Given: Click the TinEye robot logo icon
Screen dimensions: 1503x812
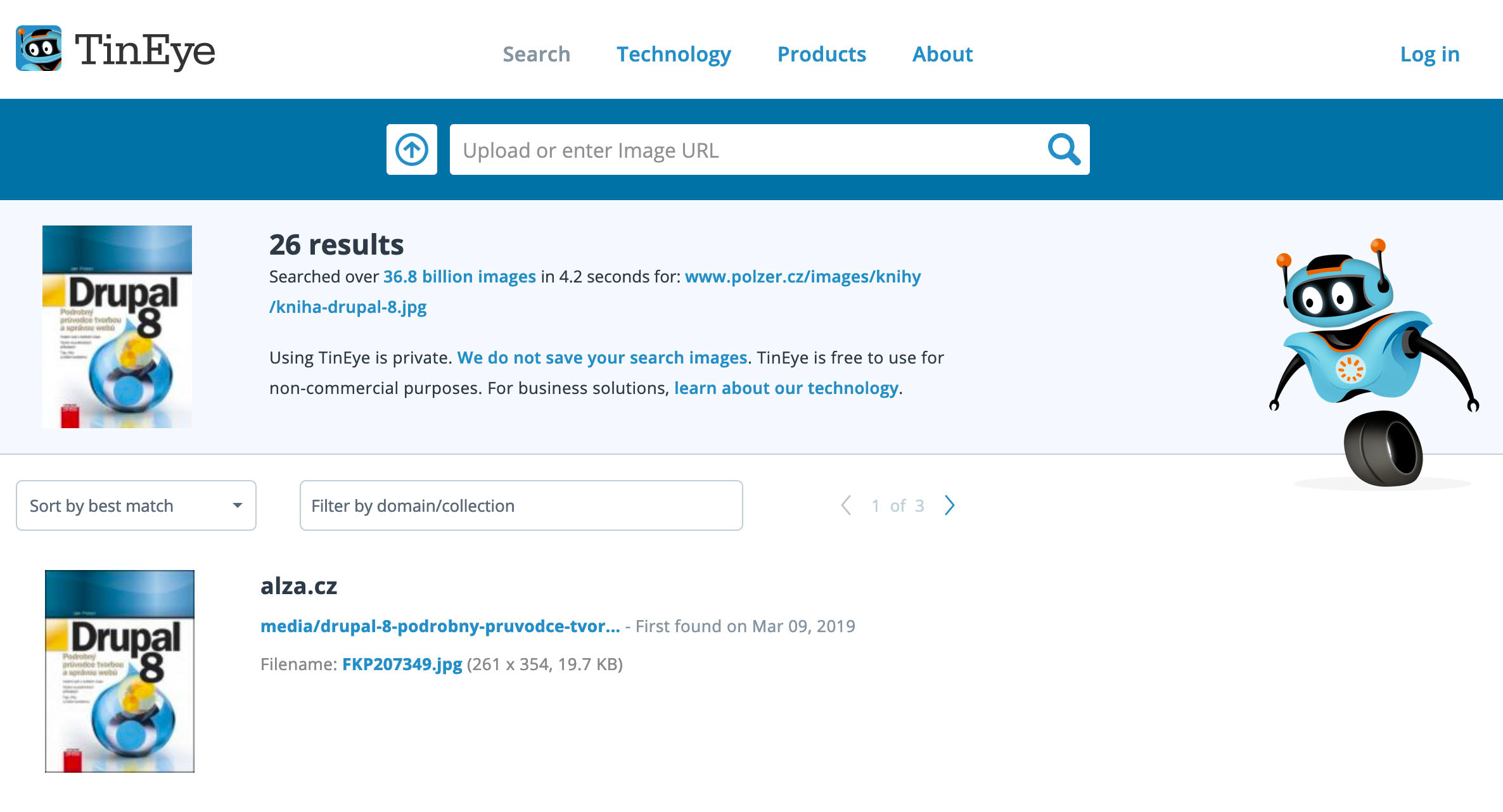Looking at the screenshot, I should (39, 49).
